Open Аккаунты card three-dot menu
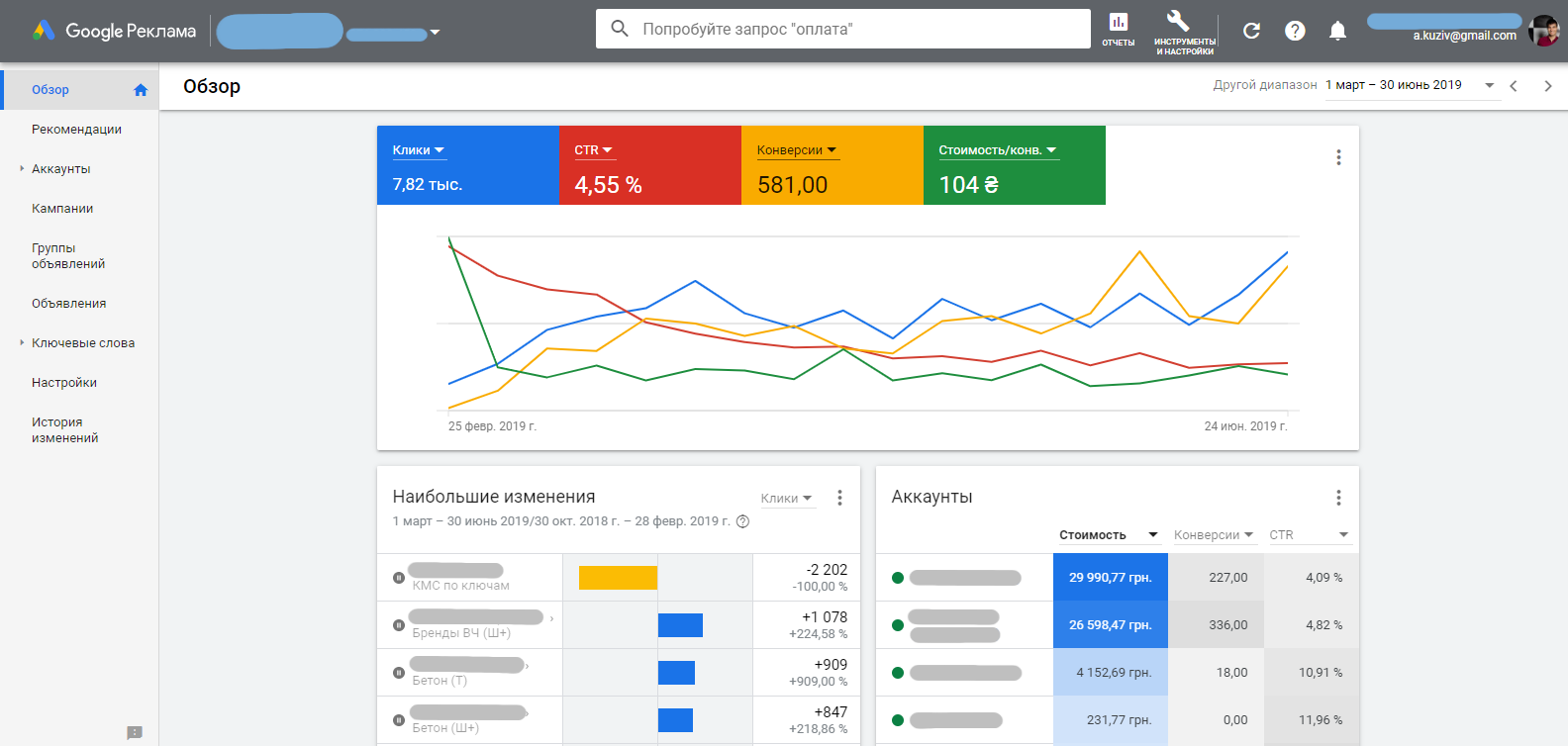This screenshot has width=1568, height=746. tap(1338, 498)
